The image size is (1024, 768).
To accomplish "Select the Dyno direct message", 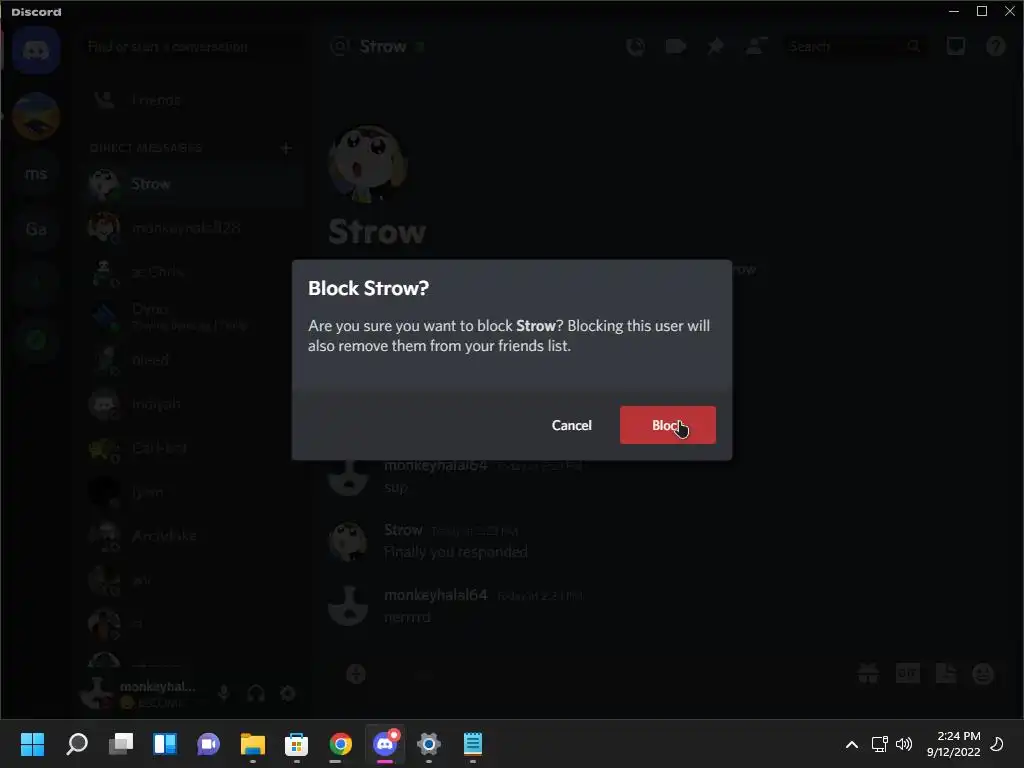I will pyautogui.click(x=194, y=316).
